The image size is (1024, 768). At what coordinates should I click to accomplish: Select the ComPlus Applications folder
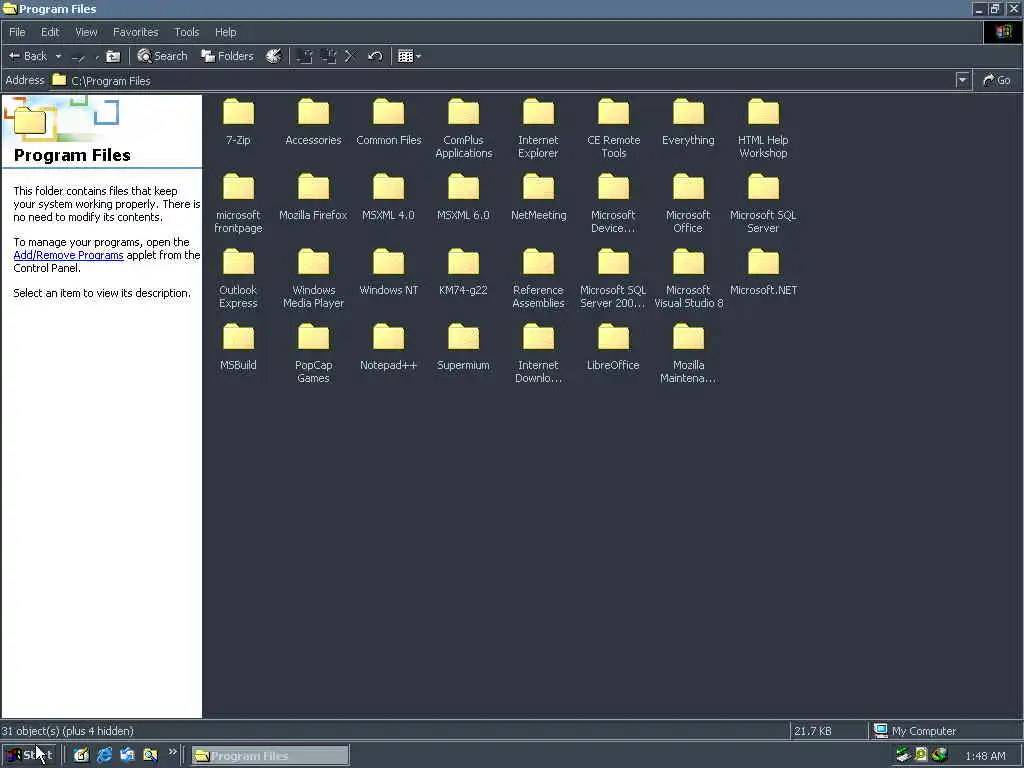[x=464, y=127]
